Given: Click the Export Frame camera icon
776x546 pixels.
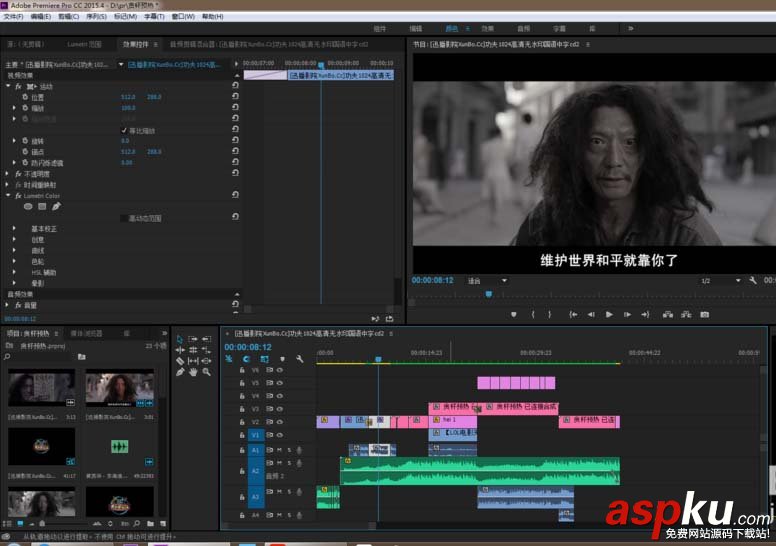Looking at the screenshot, I should click(704, 314).
